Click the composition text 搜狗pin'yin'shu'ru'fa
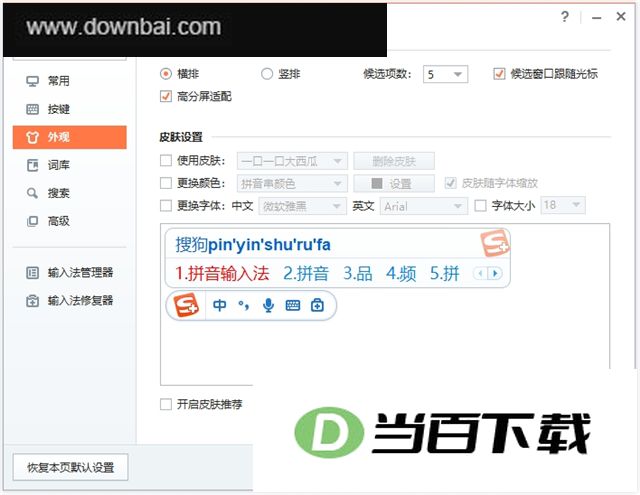640x495 pixels. click(x=253, y=245)
